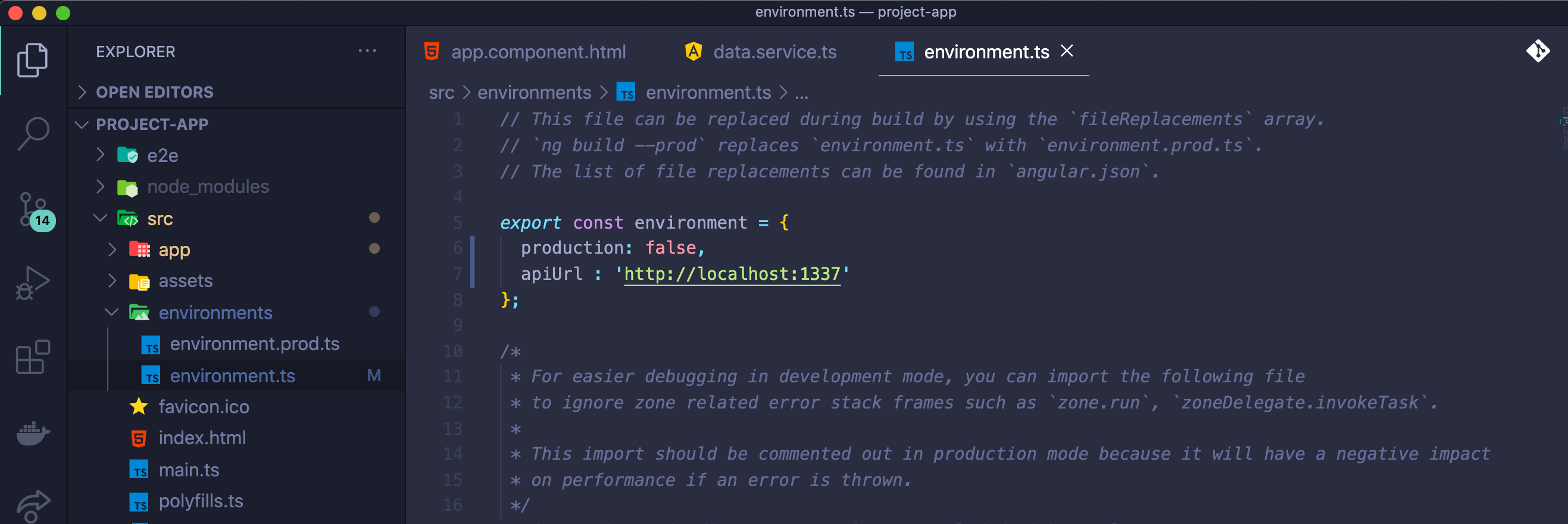This screenshot has height=524, width=1568.
Task: Click line number 5 in the gutter
Action: coord(457,223)
